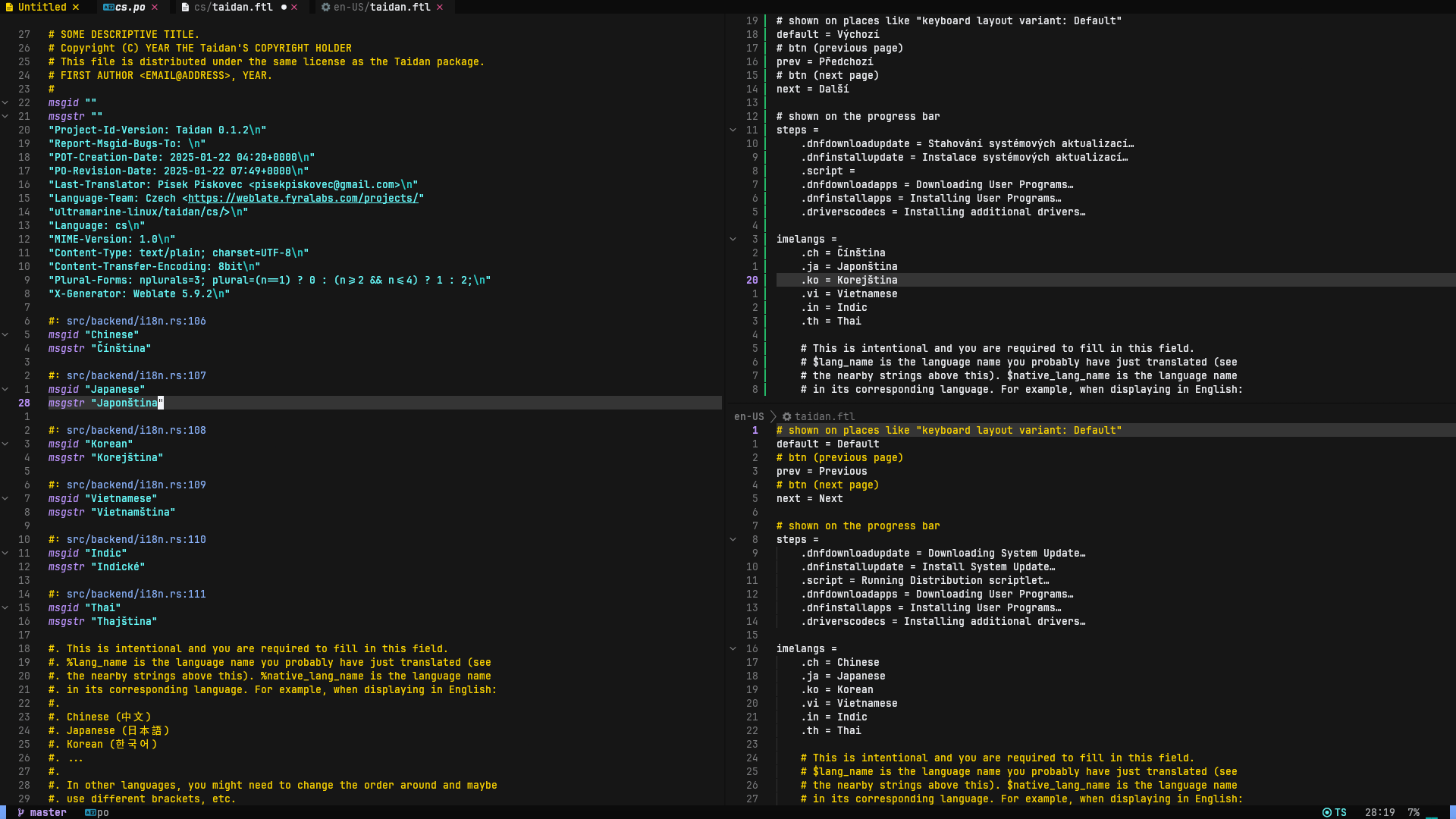This screenshot has width=1456, height=819.
Task: Click the gear icon on en-US/taidan.ftl tab
Action: (x=325, y=7)
